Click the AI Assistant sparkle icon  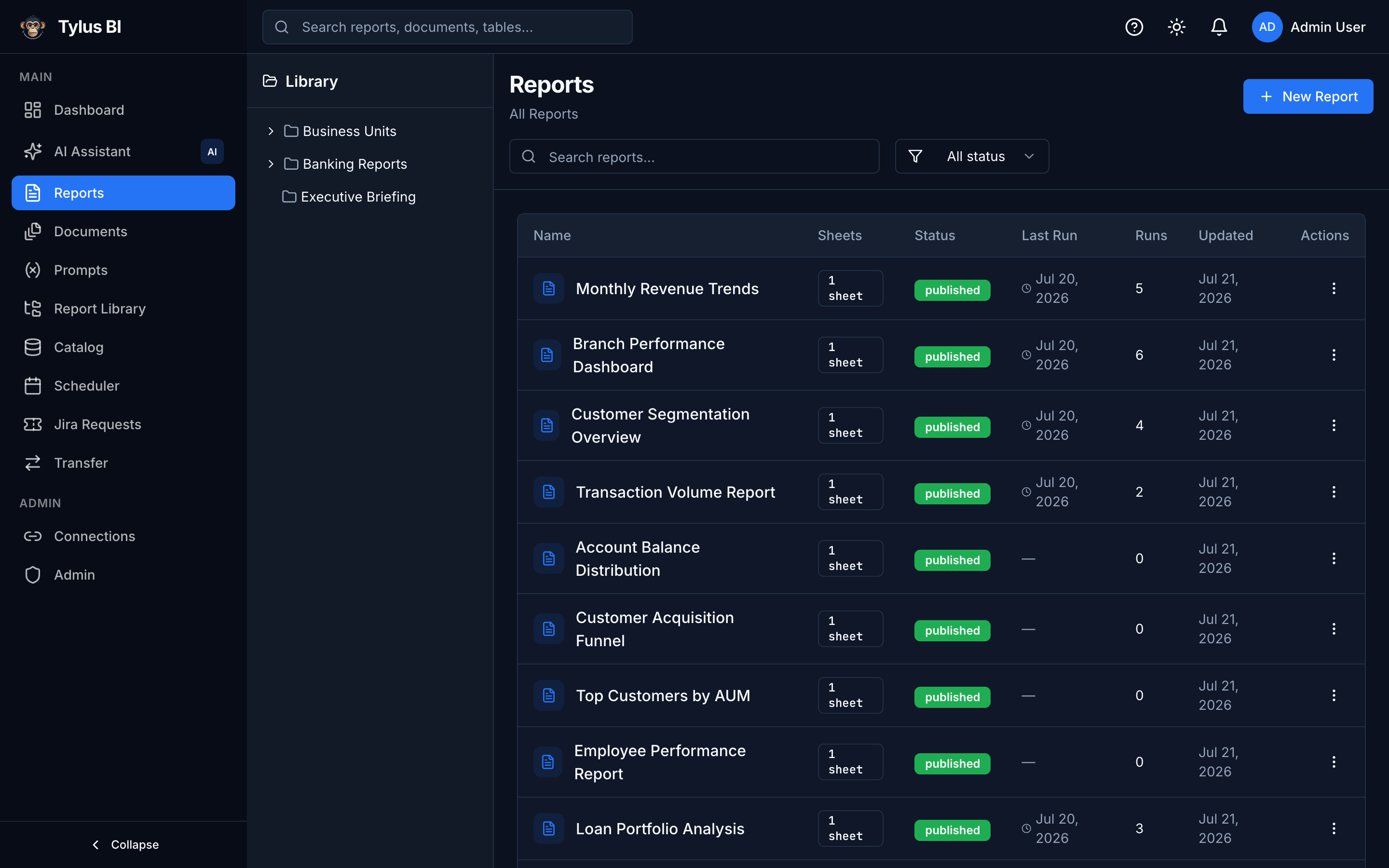[x=33, y=151]
